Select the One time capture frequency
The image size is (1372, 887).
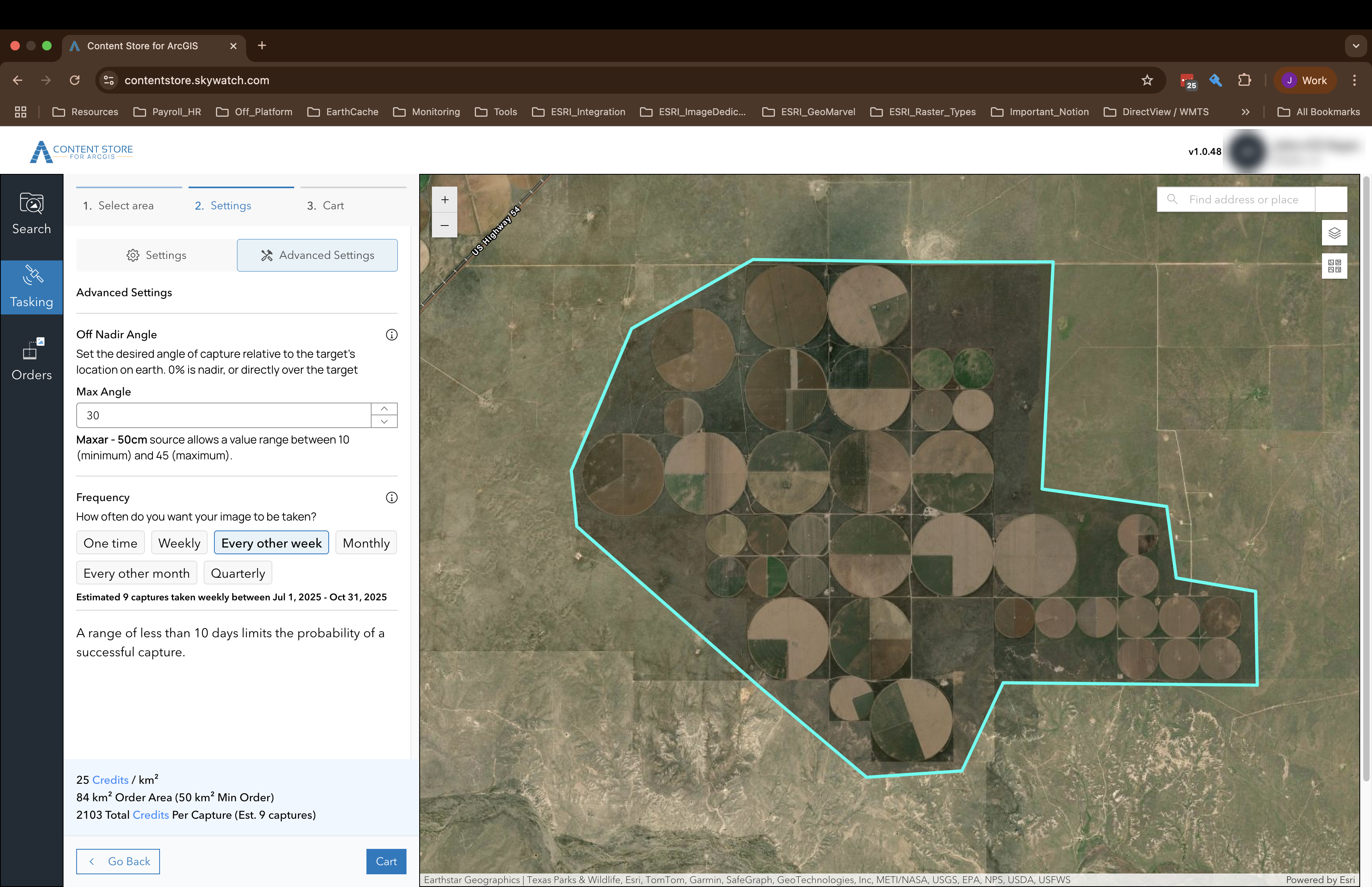click(110, 542)
